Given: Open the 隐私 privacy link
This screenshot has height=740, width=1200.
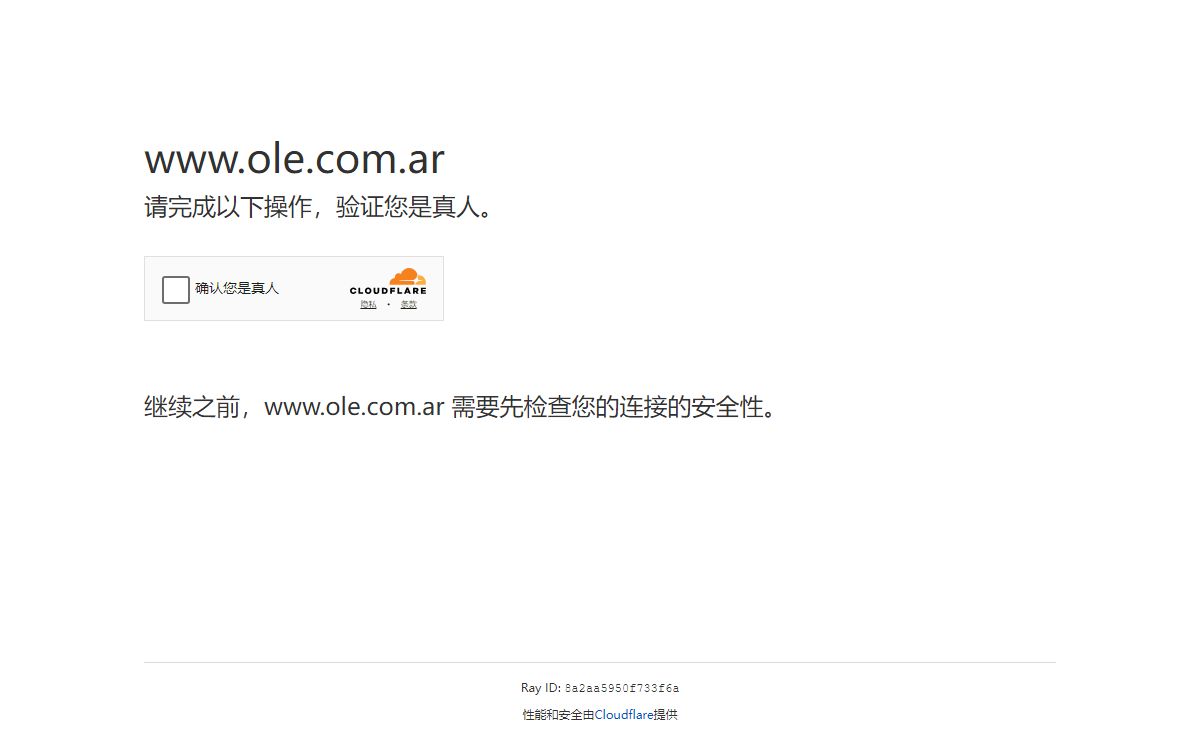Looking at the screenshot, I should (x=368, y=304).
